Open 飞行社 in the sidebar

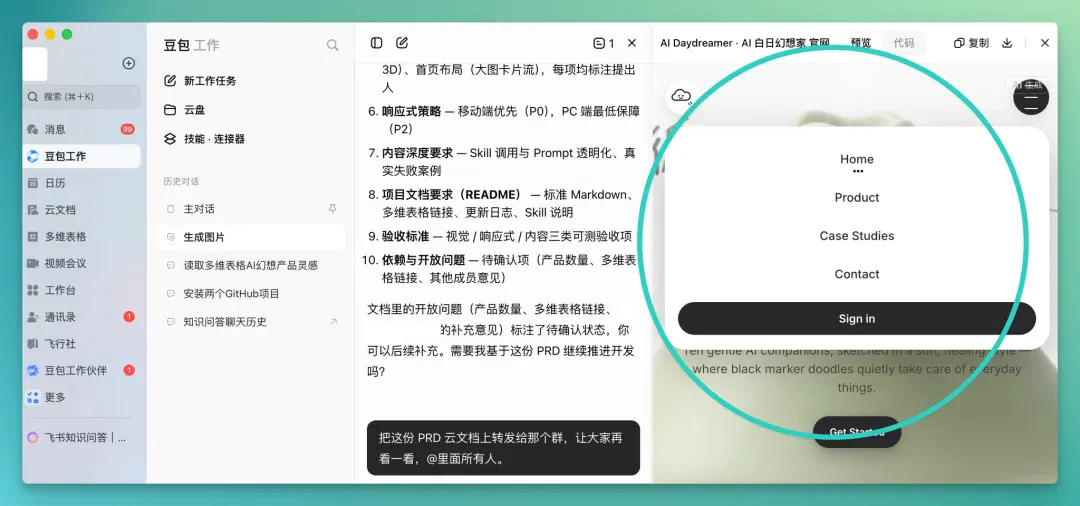(x=82, y=344)
